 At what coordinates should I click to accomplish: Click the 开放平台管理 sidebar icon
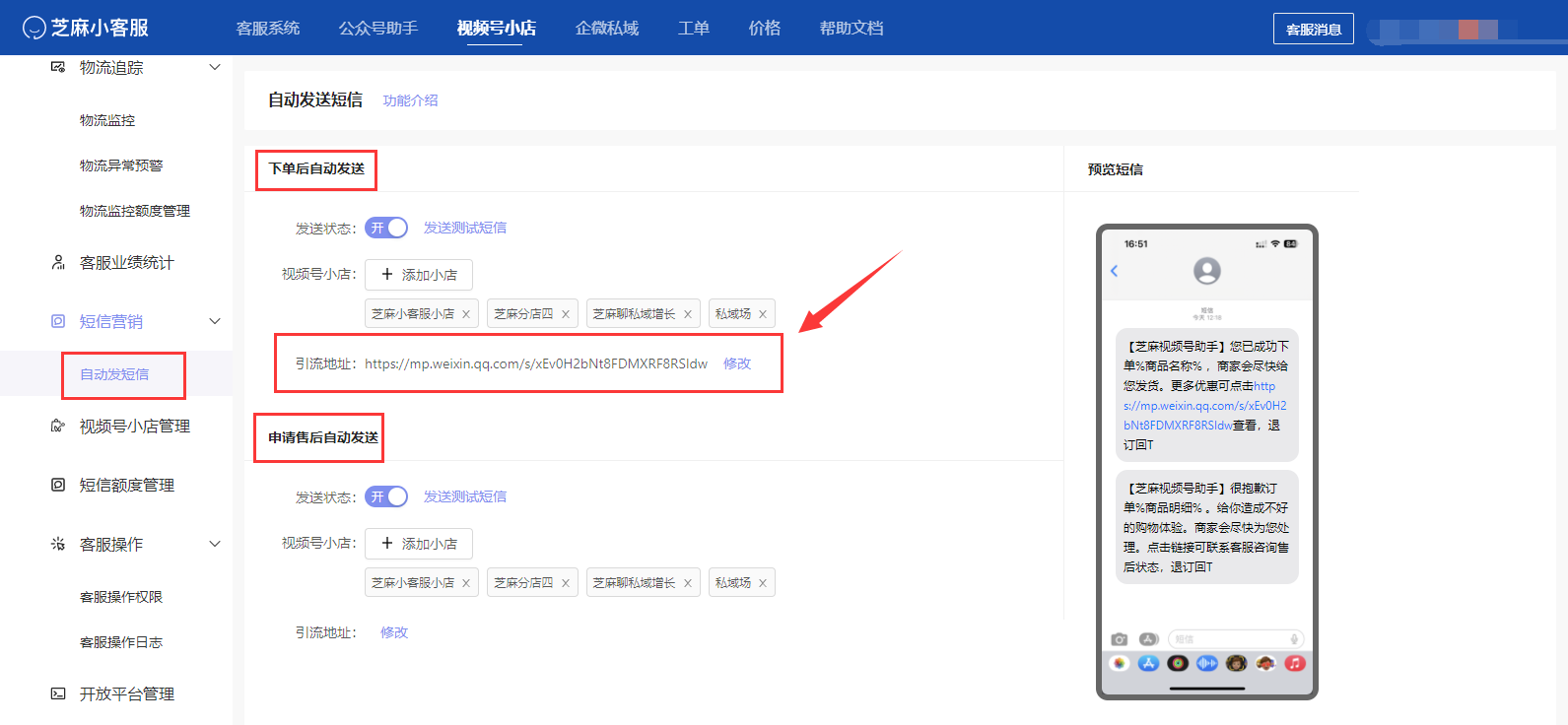pos(58,693)
